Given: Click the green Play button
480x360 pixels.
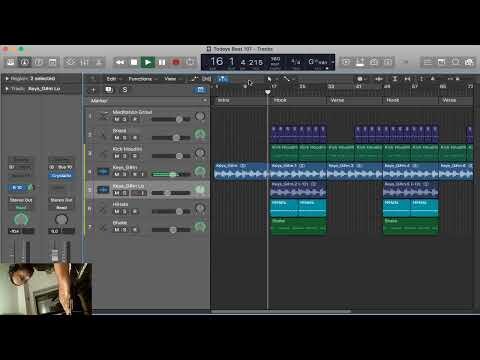Looking at the screenshot, I should (x=148, y=62).
